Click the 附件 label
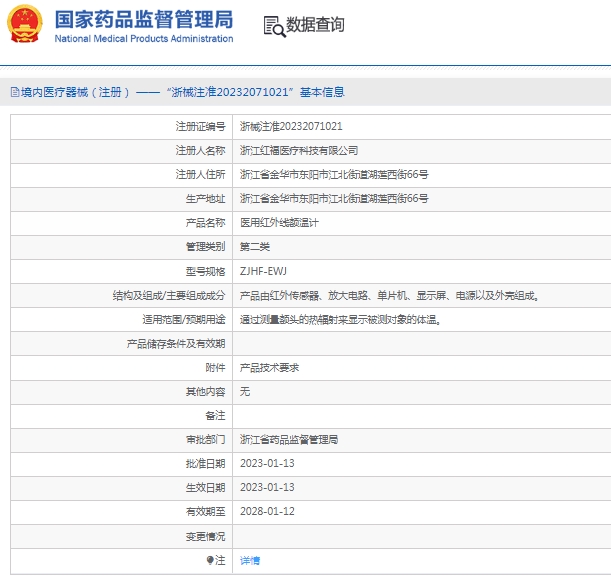The height and width of the screenshot is (580, 611). click(215, 368)
